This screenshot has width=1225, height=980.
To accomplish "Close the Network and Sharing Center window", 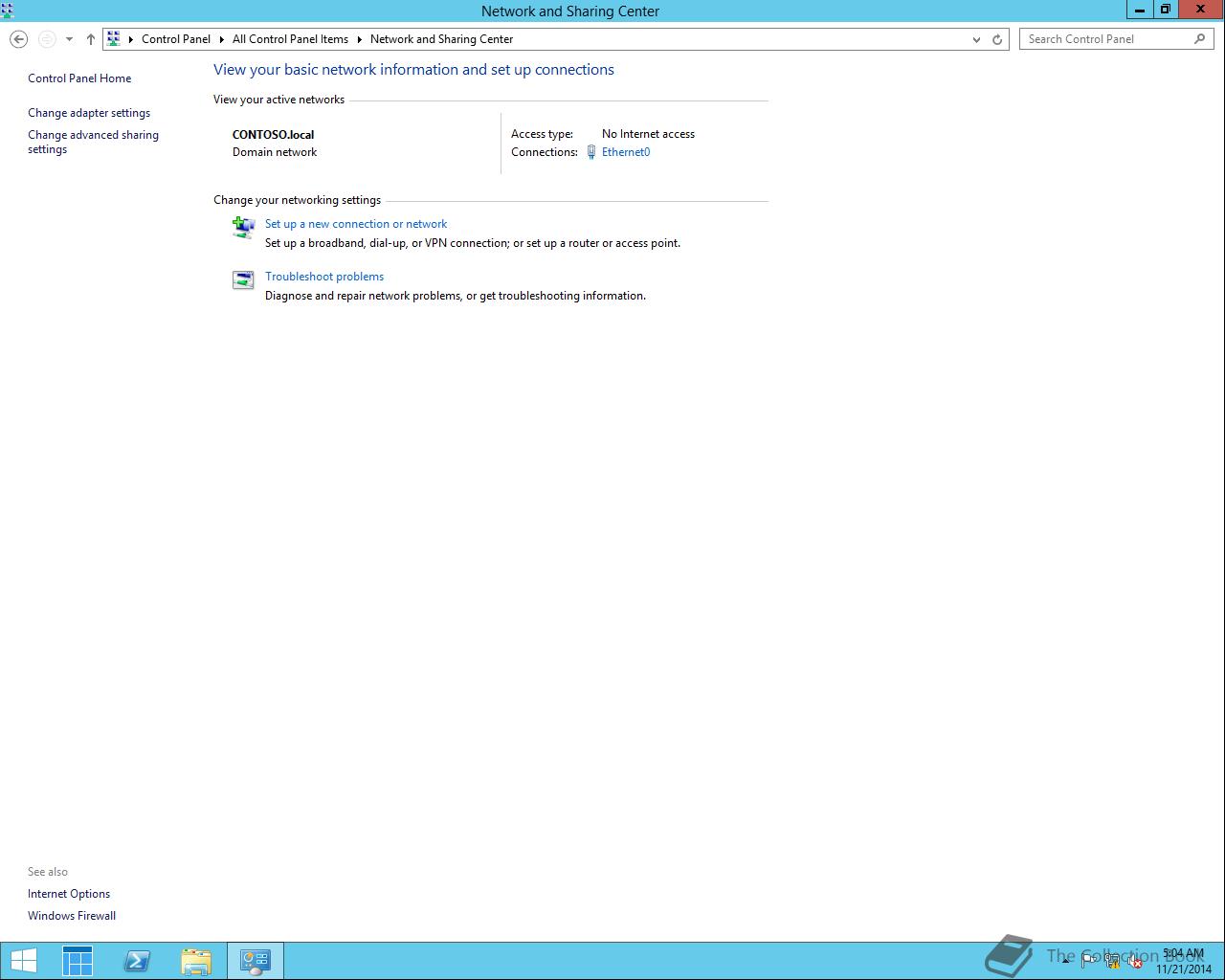I will [1200, 10].
